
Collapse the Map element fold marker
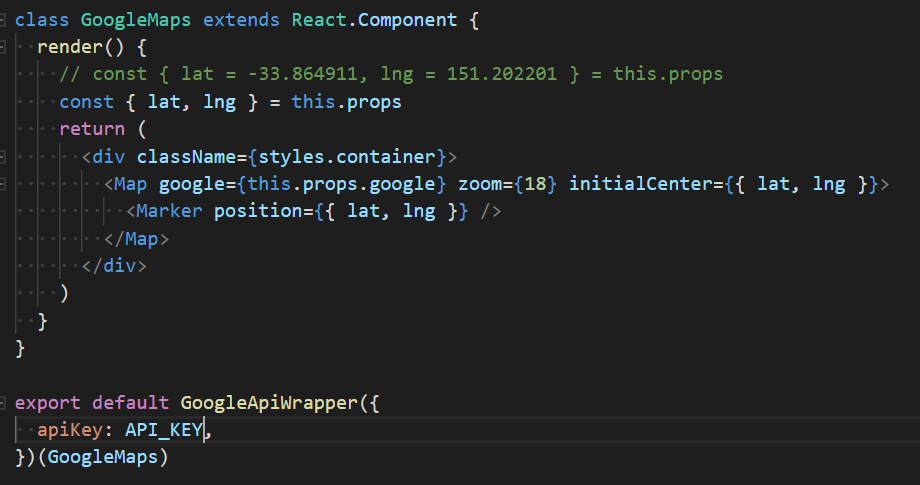[x=2, y=184]
